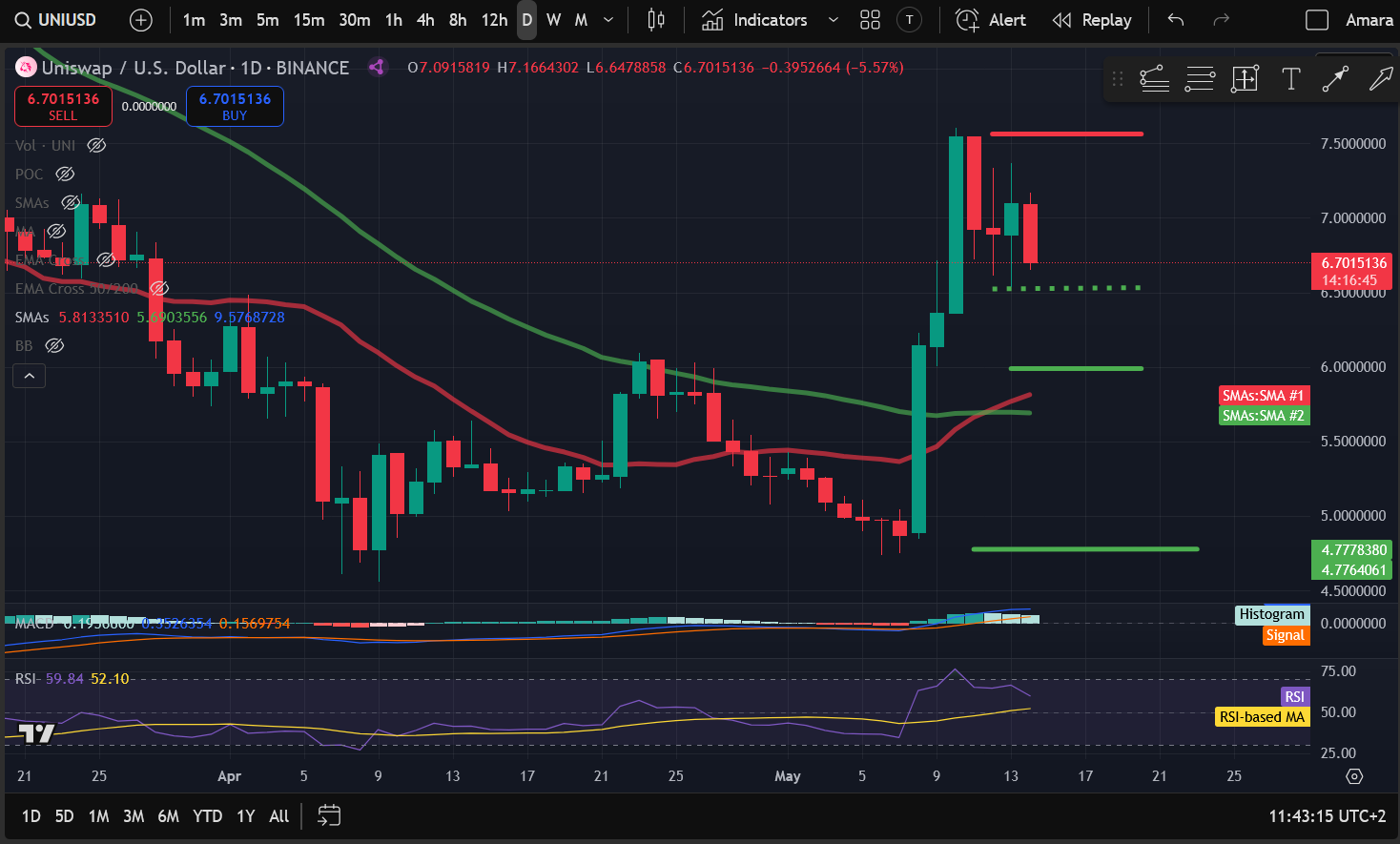Image resolution: width=1400 pixels, height=844 pixels.
Task: Start bar Replay mode
Action: pos(1092,20)
